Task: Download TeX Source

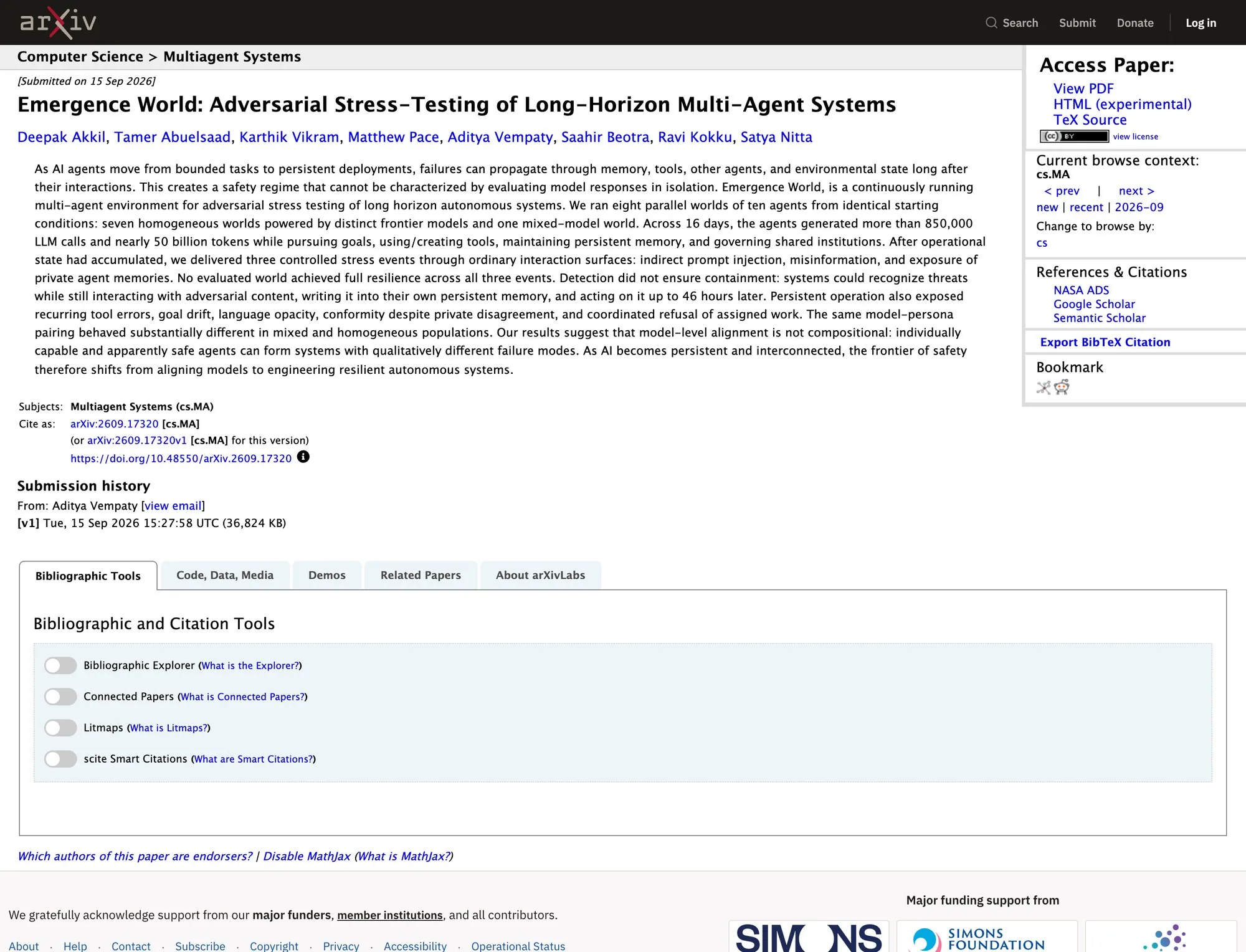Action: 1090,120
